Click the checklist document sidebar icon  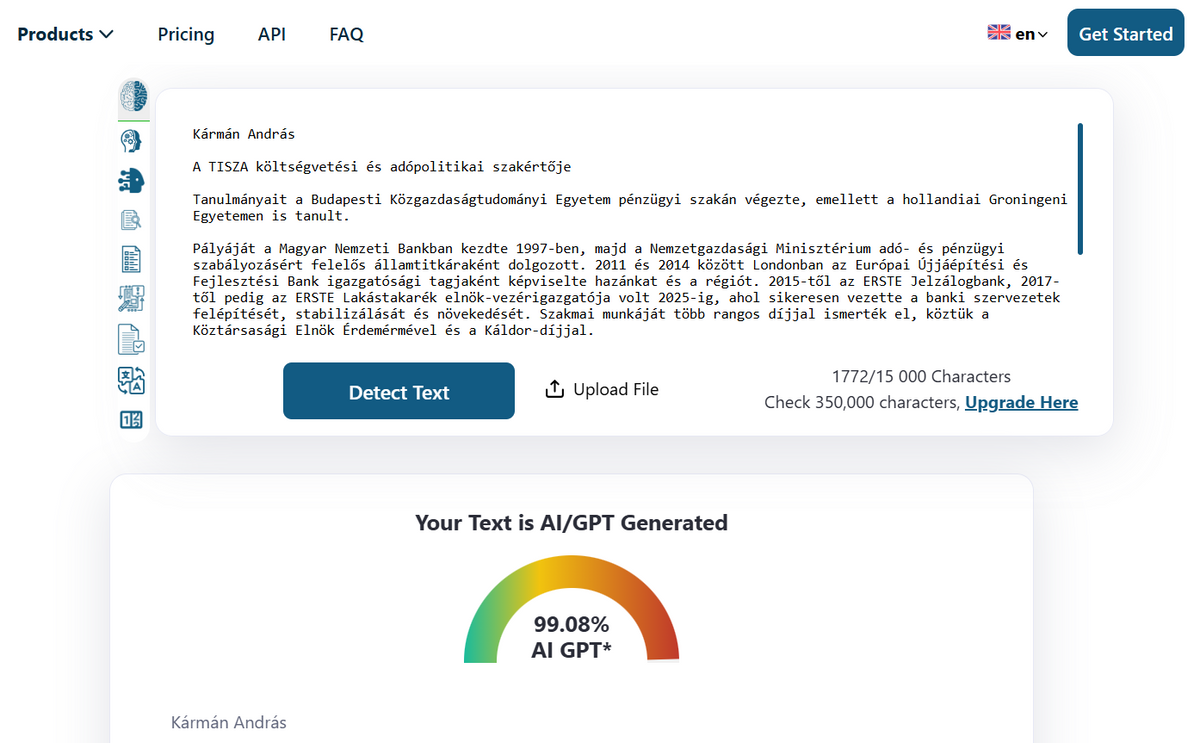click(x=131, y=259)
